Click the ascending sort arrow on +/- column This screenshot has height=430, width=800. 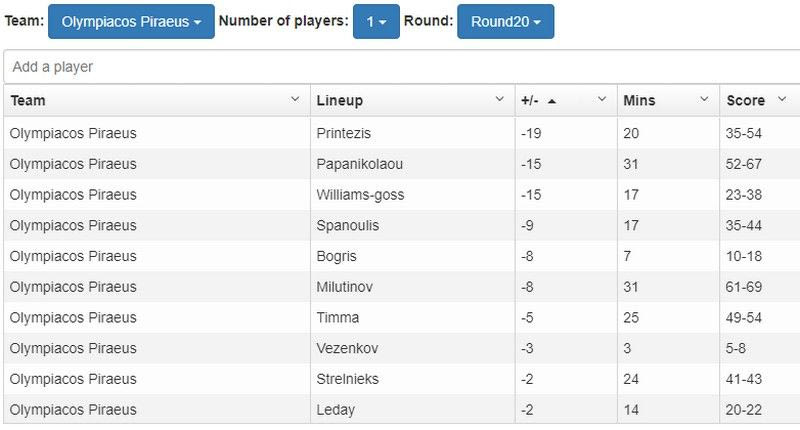click(x=553, y=100)
